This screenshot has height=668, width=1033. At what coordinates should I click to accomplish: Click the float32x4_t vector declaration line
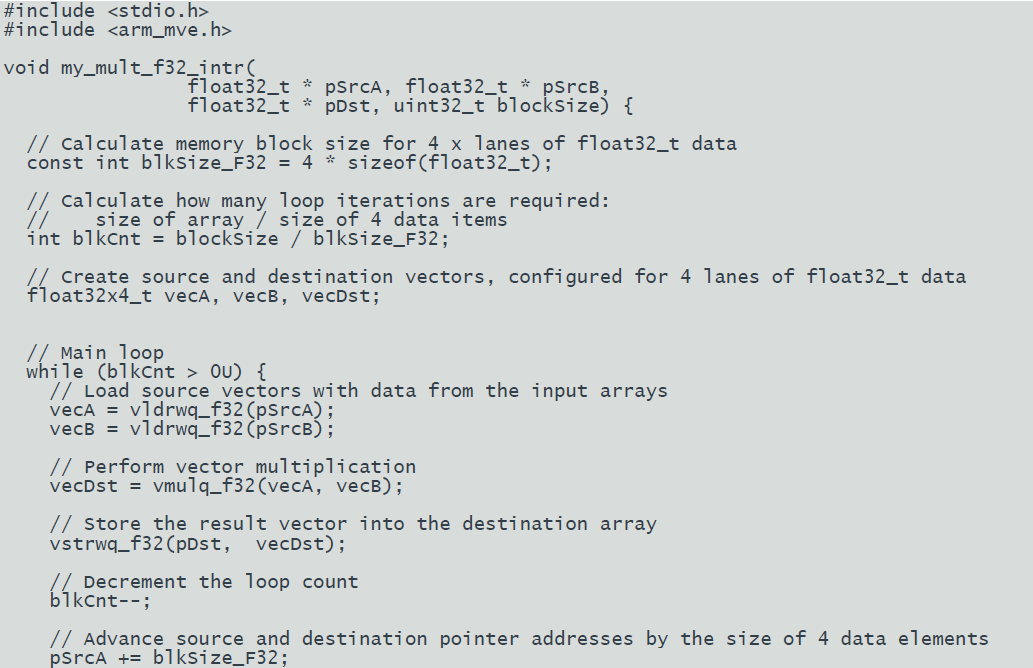[204, 296]
